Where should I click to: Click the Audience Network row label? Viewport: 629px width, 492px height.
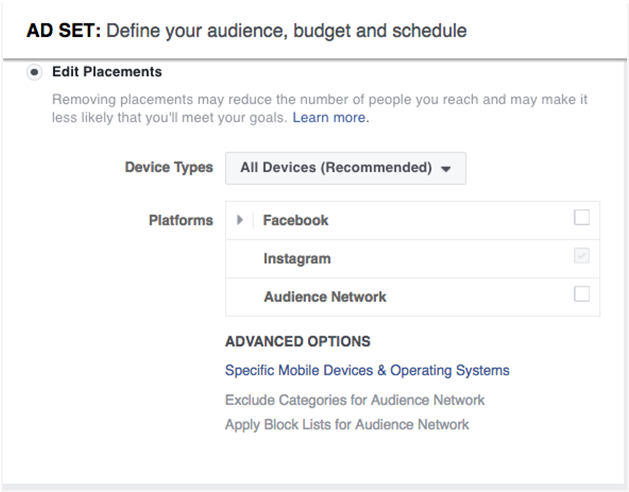click(x=325, y=296)
